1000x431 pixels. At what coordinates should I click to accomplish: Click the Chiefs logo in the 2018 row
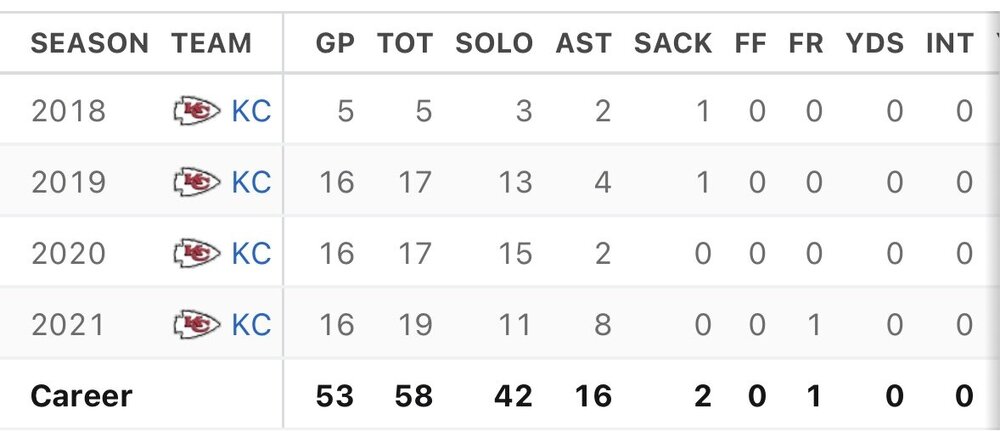196,111
